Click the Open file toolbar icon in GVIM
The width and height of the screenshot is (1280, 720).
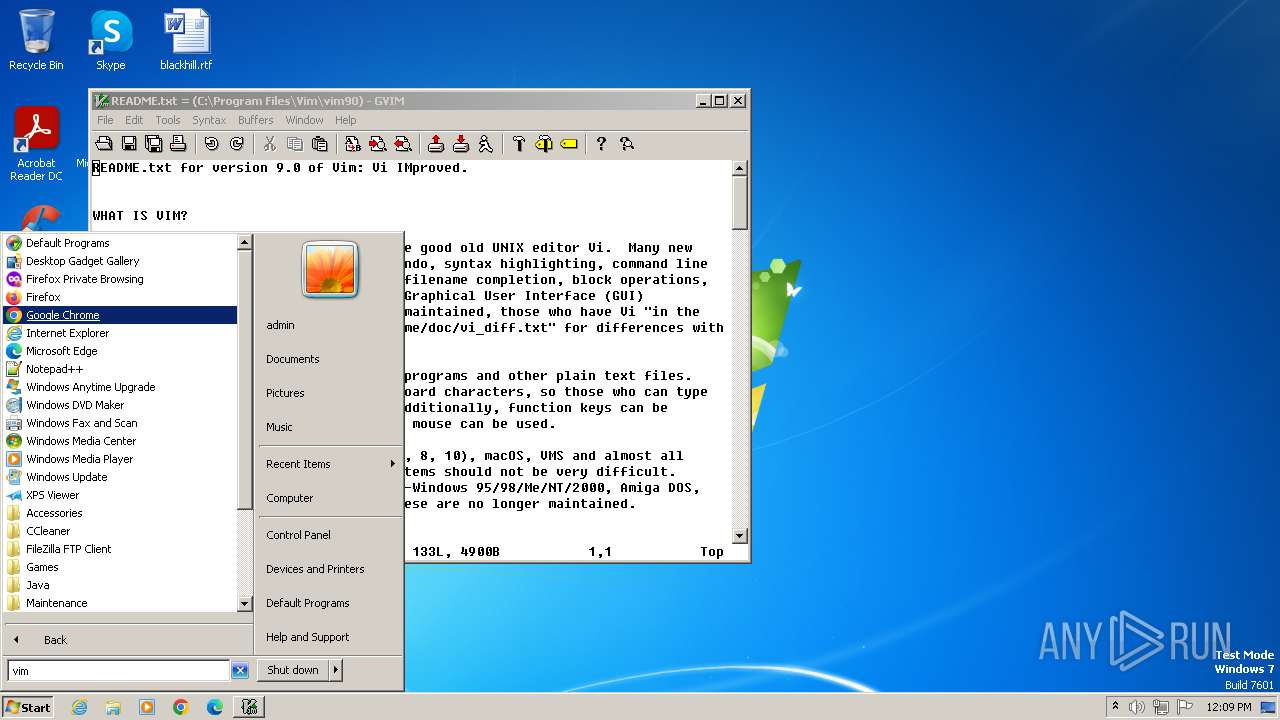pos(104,144)
